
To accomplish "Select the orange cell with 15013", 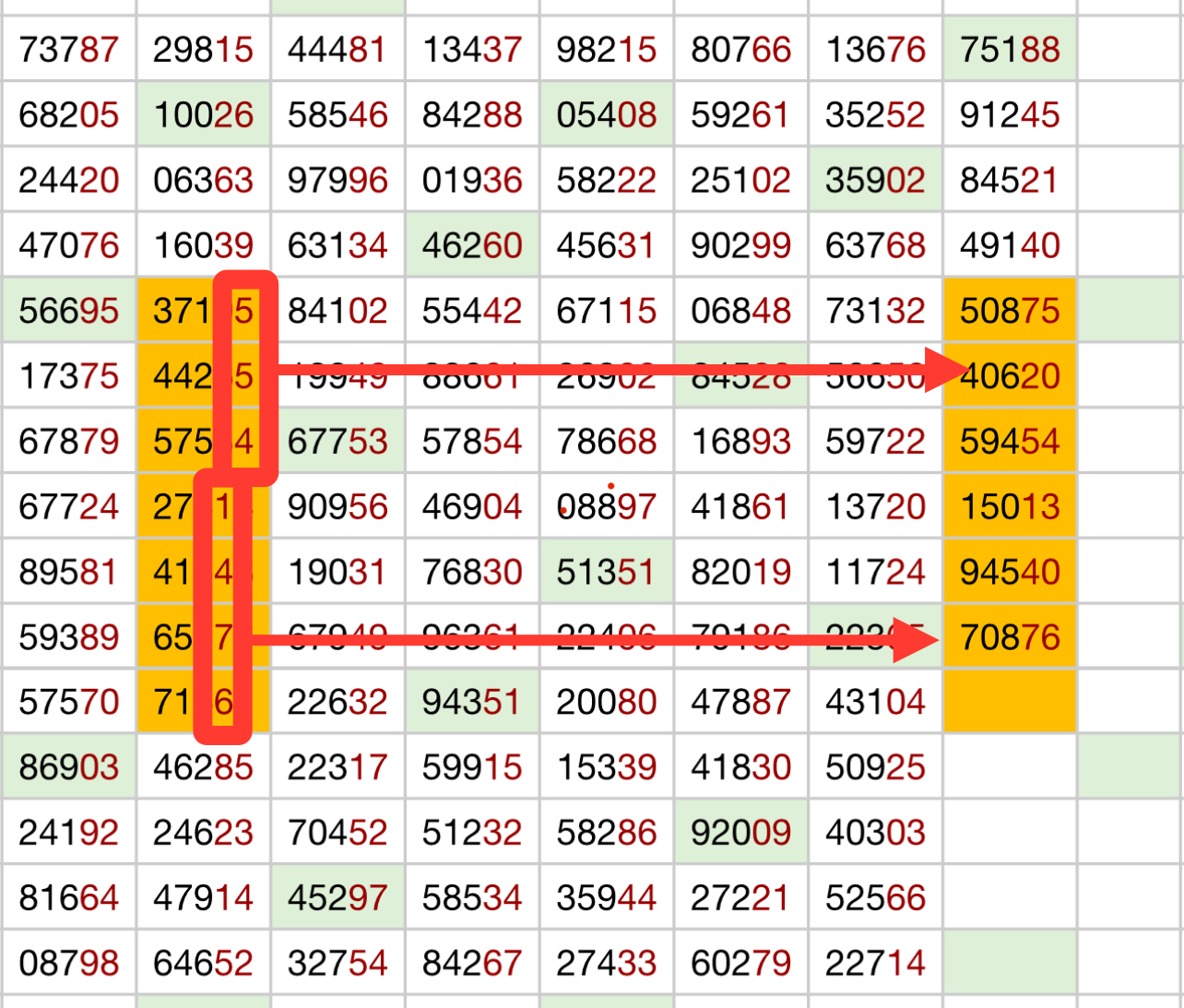I will (x=1010, y=506).
